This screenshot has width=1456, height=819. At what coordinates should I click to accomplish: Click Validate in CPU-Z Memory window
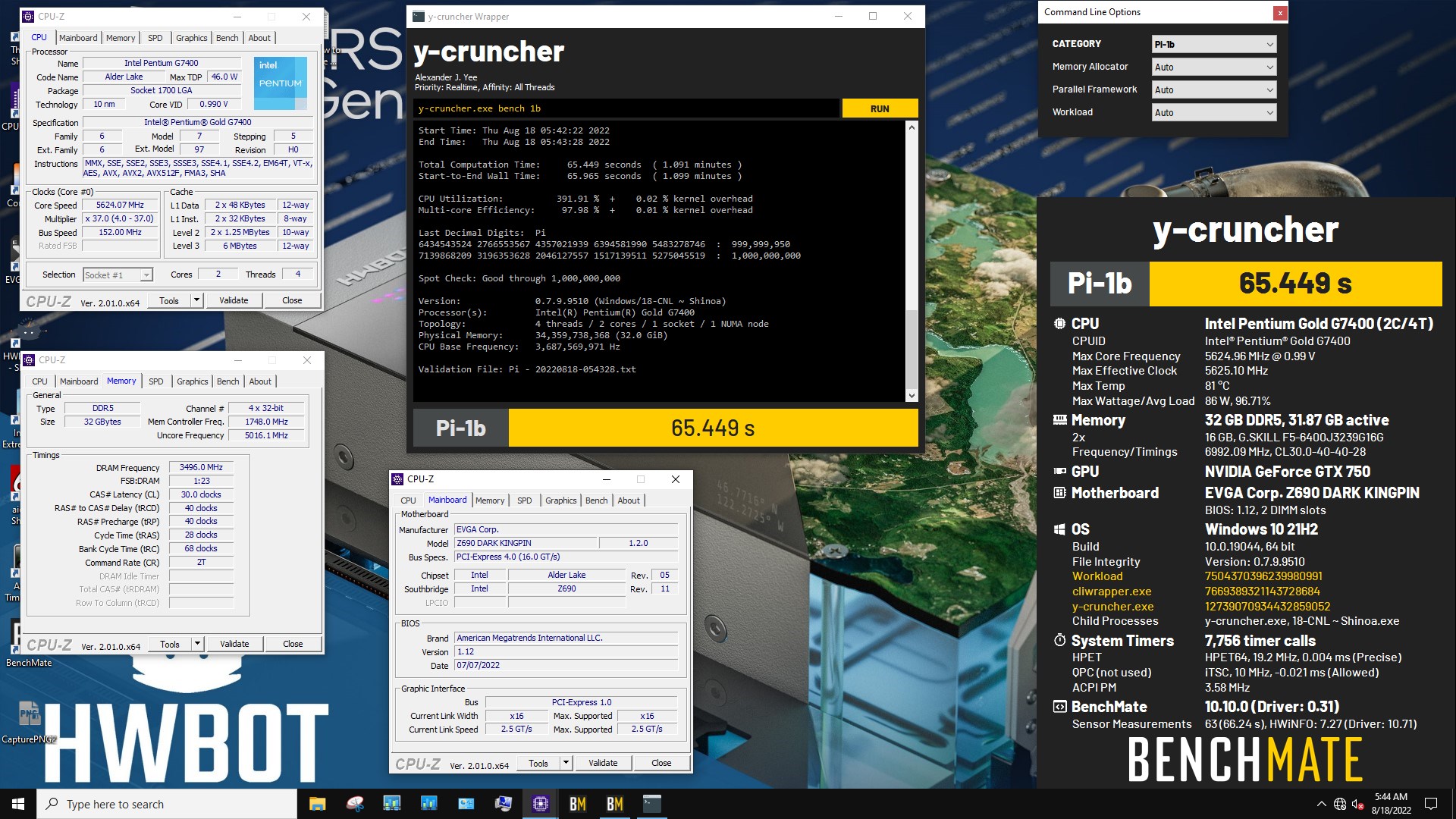[234, 644]
